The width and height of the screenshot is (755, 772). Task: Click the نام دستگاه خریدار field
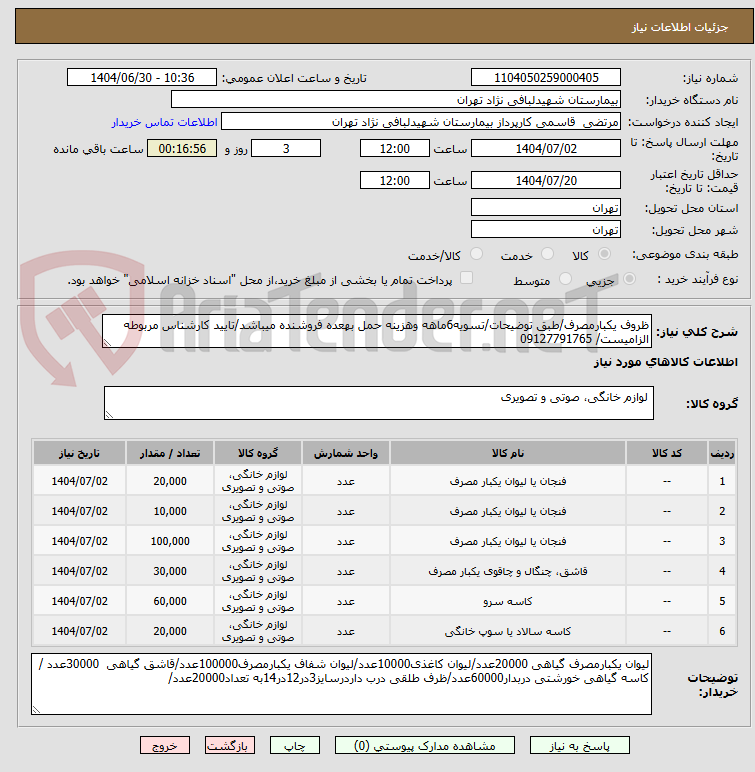click(395, 99)
